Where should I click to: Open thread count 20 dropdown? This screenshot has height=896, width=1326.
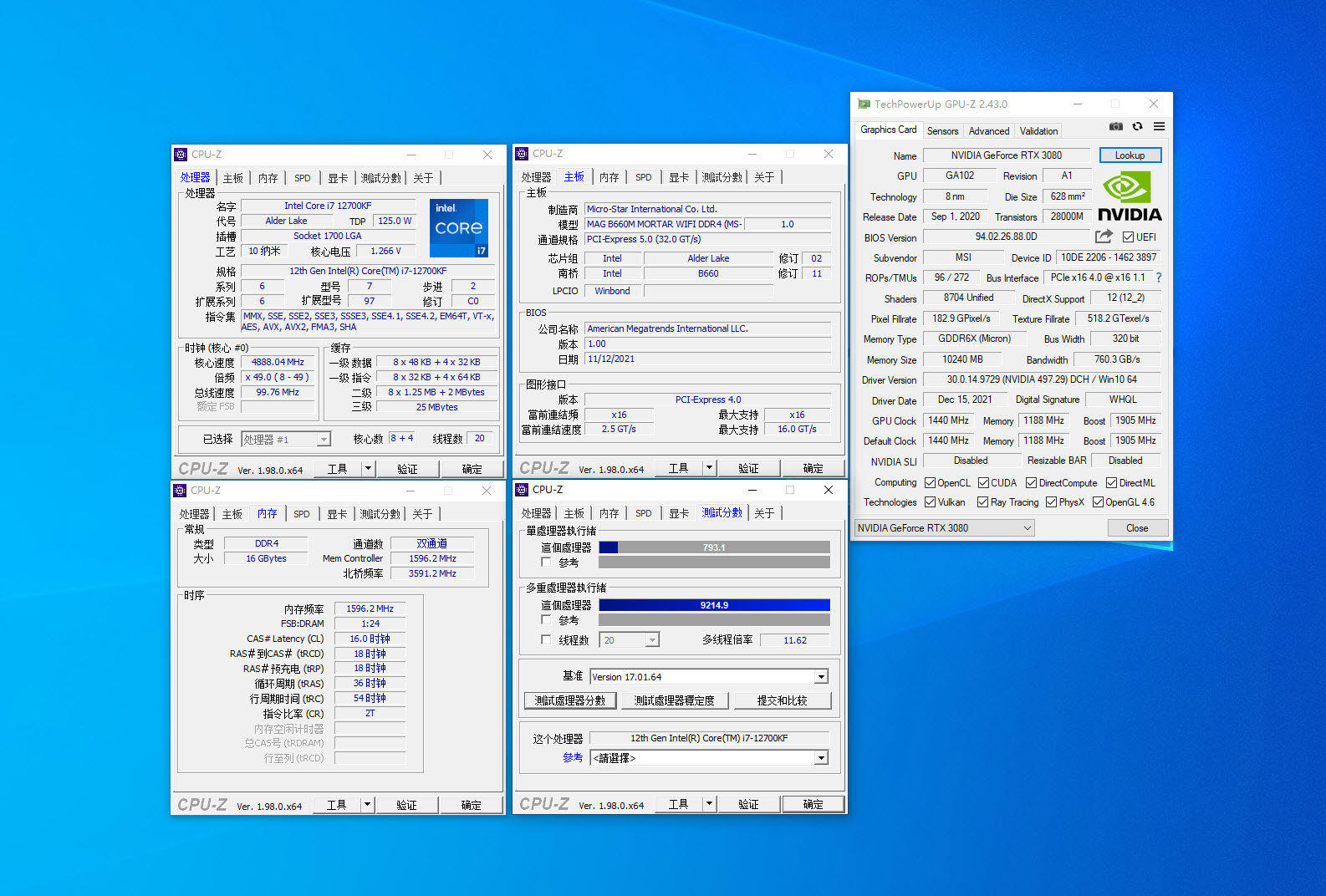point(630,640)
